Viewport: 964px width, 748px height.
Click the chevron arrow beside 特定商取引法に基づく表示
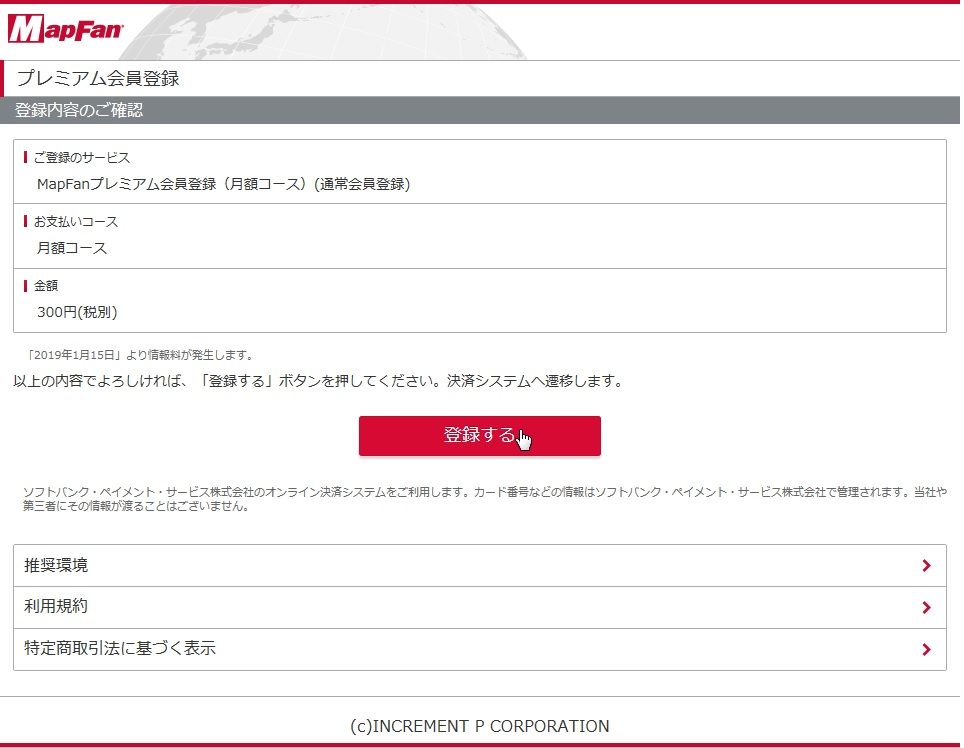pos(926,649)
